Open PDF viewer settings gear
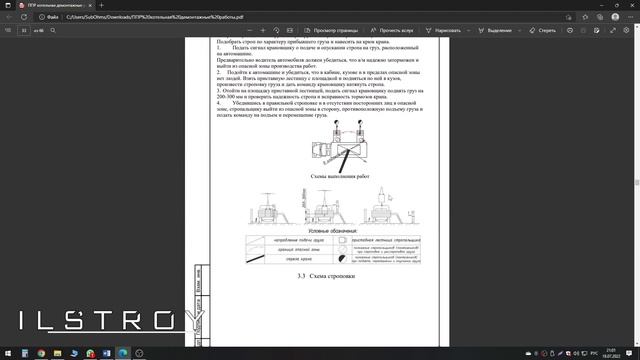Screen dimensions: 640x360 (x=626, y=30)
